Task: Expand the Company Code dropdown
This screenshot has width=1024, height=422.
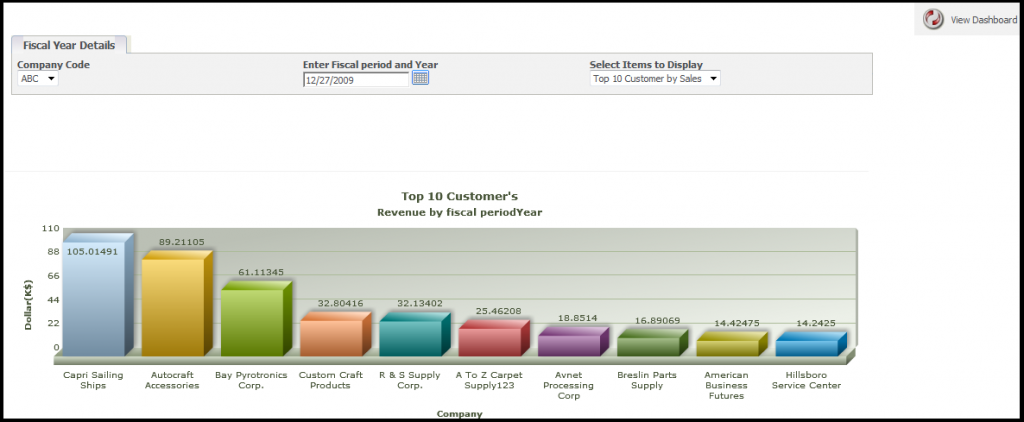Action: [38, 78]
